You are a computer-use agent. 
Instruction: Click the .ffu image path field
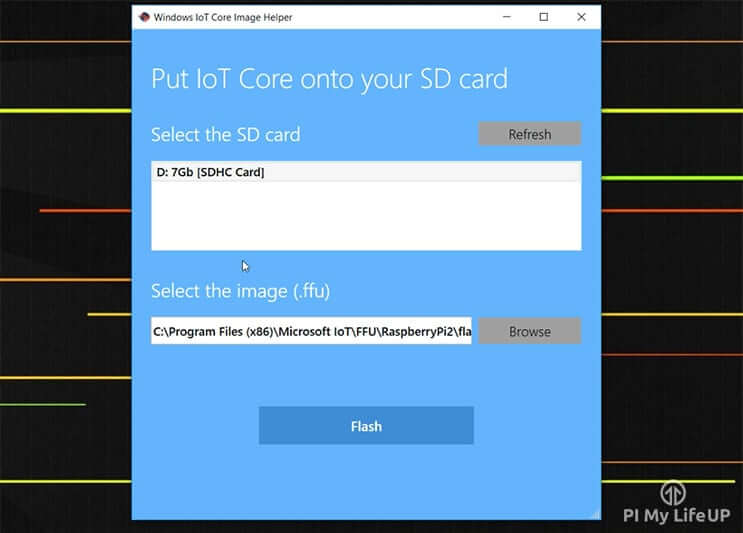coord(311,331)
